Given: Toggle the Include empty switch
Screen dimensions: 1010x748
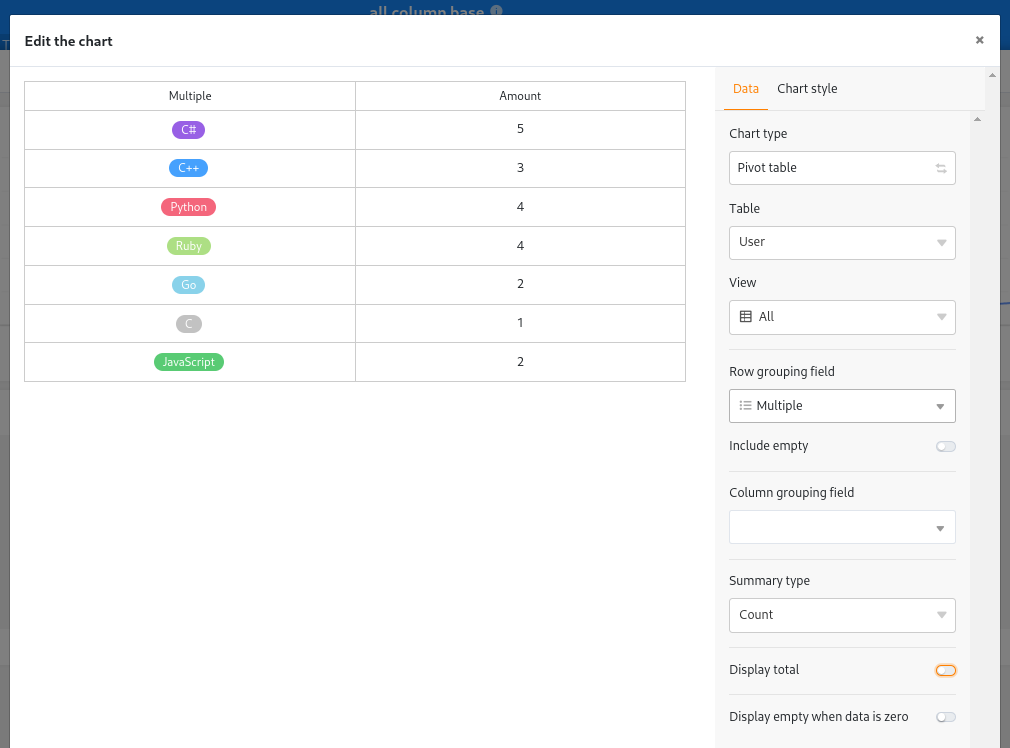Looking at the screenshot, I should (x=946, y=446).
